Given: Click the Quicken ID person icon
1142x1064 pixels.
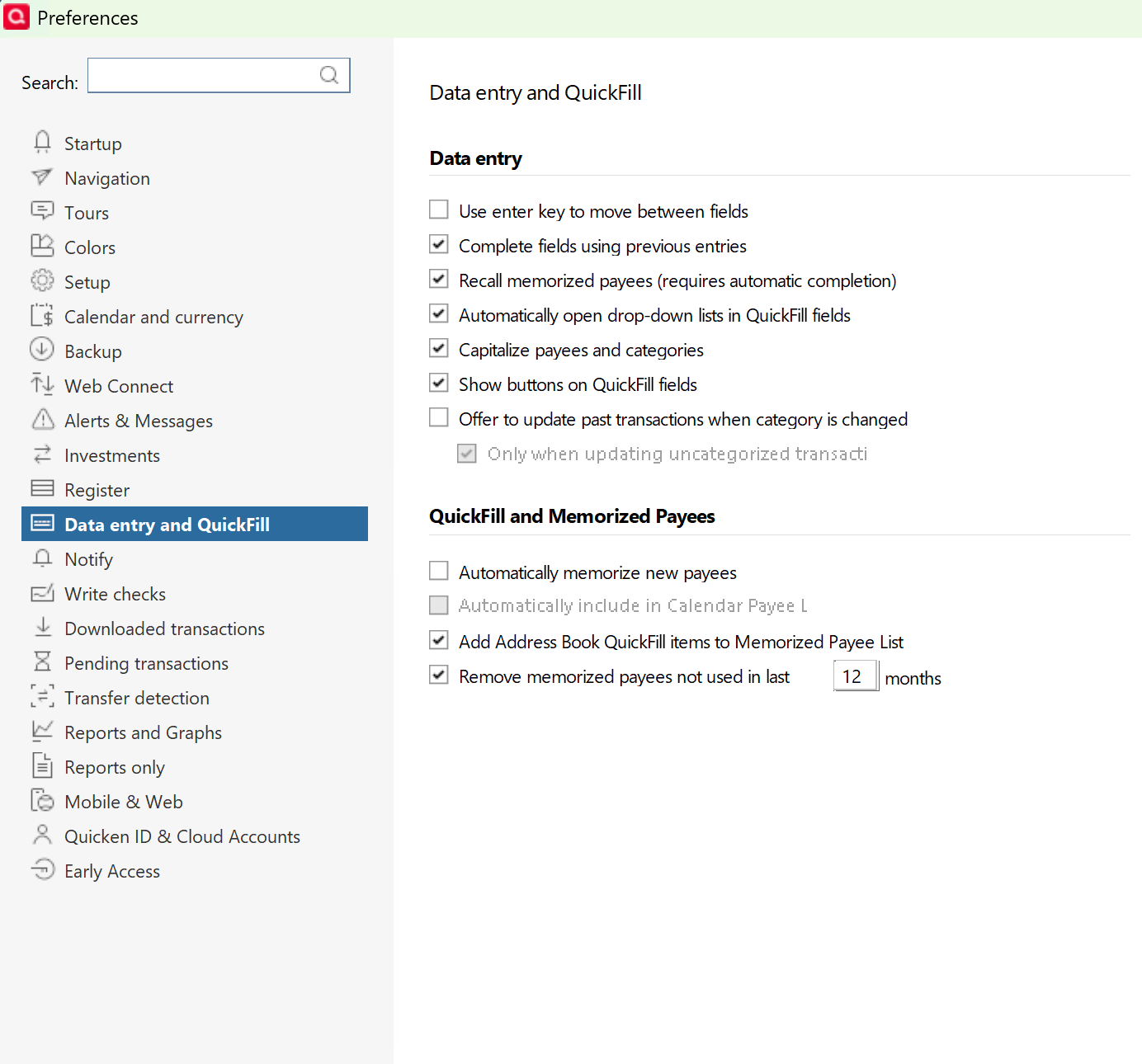Looking at the screenshot, I should pyautogui.click(x=42, y=836).
